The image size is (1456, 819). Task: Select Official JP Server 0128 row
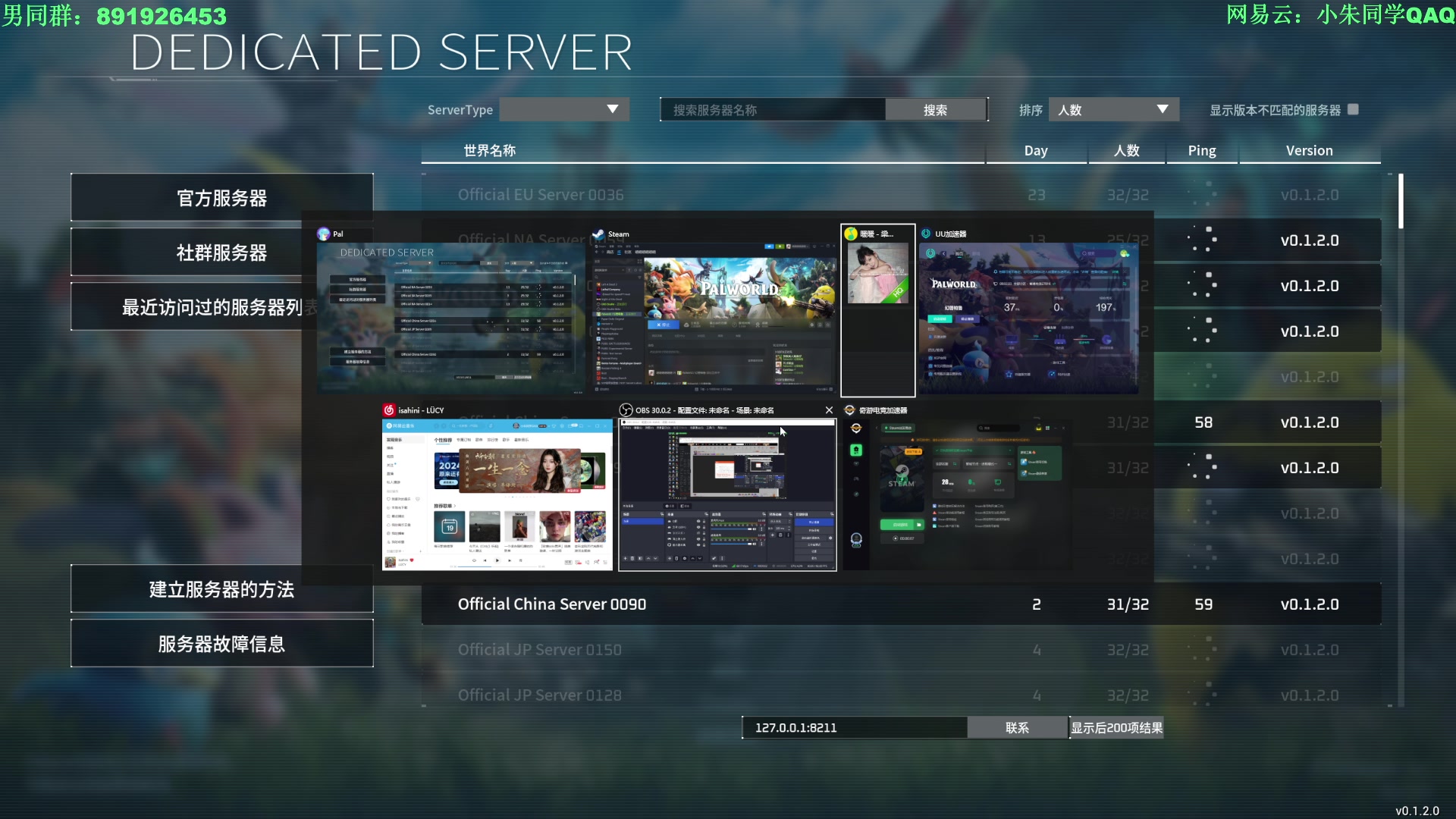901,695
